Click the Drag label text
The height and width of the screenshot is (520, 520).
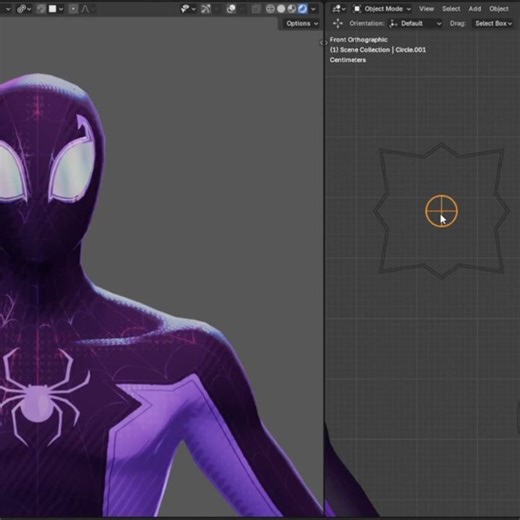coord(457,23)
